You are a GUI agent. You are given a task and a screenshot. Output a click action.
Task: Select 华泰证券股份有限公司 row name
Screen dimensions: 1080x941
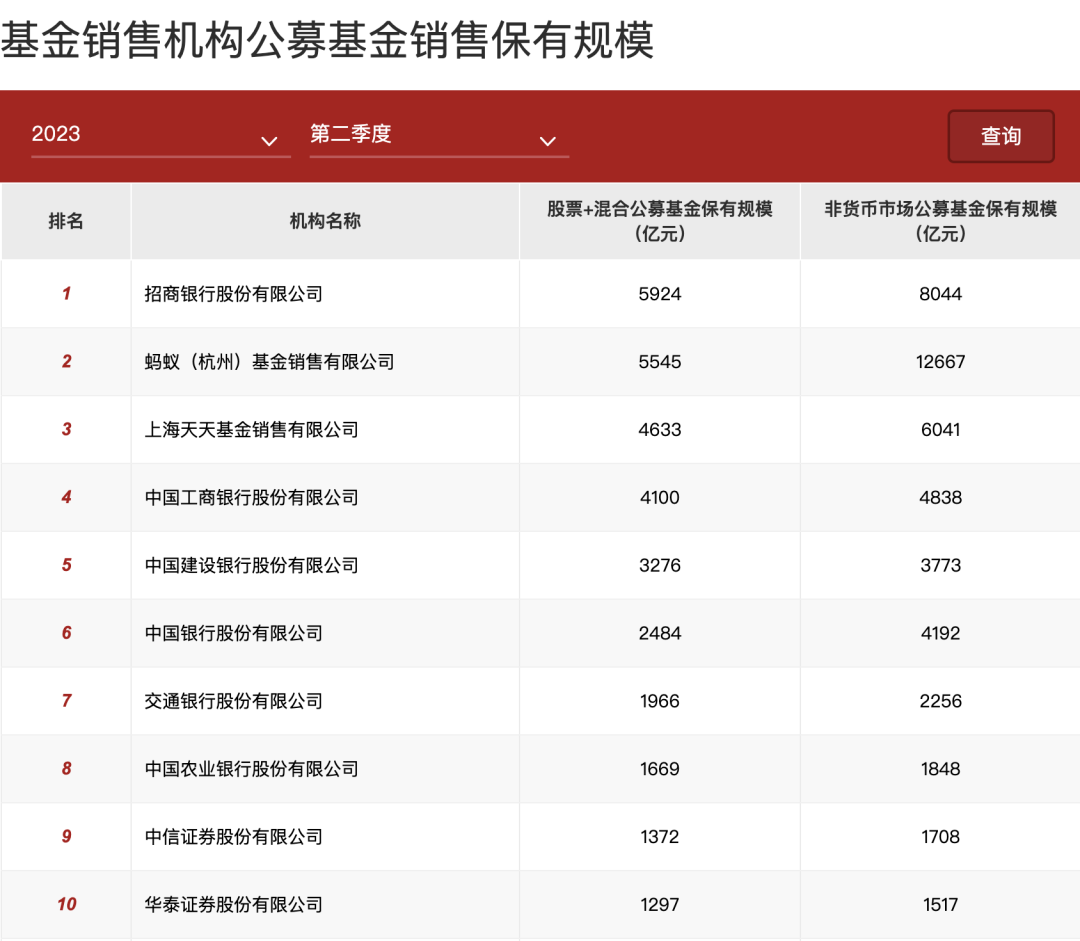click(233, 904)
